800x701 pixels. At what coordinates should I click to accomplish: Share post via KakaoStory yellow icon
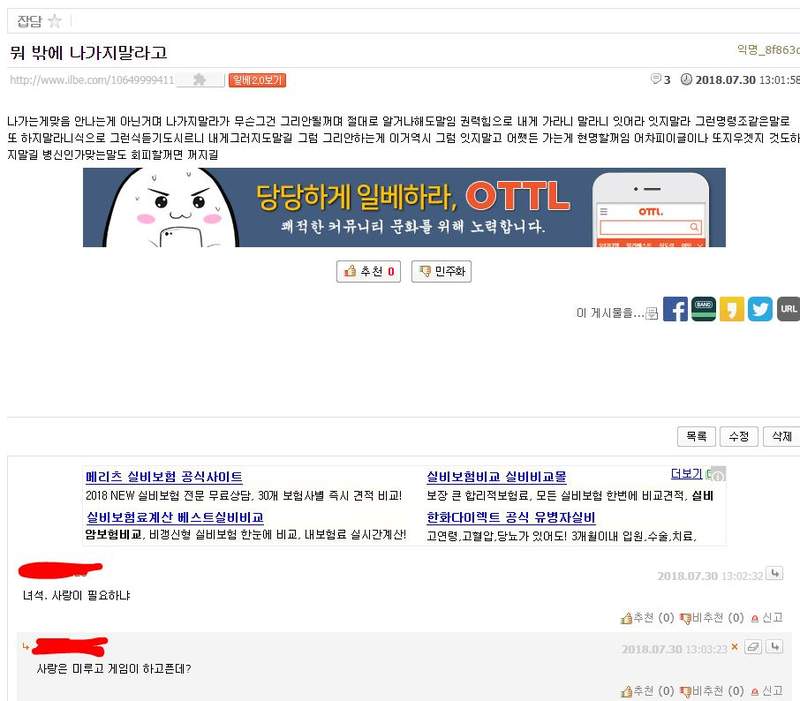pyautogui.click(x=732, y=309)
